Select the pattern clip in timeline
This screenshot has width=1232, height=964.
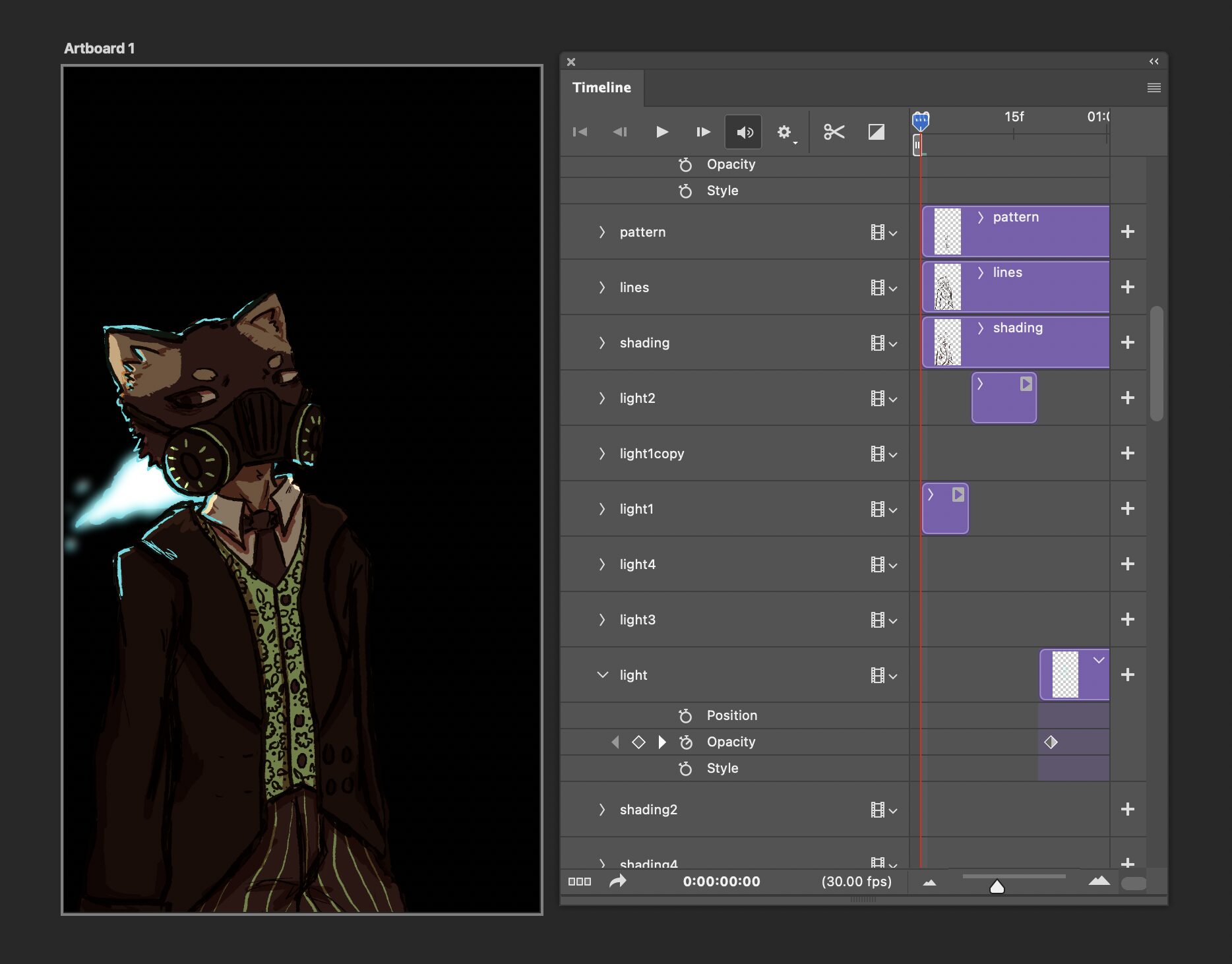1016,231
